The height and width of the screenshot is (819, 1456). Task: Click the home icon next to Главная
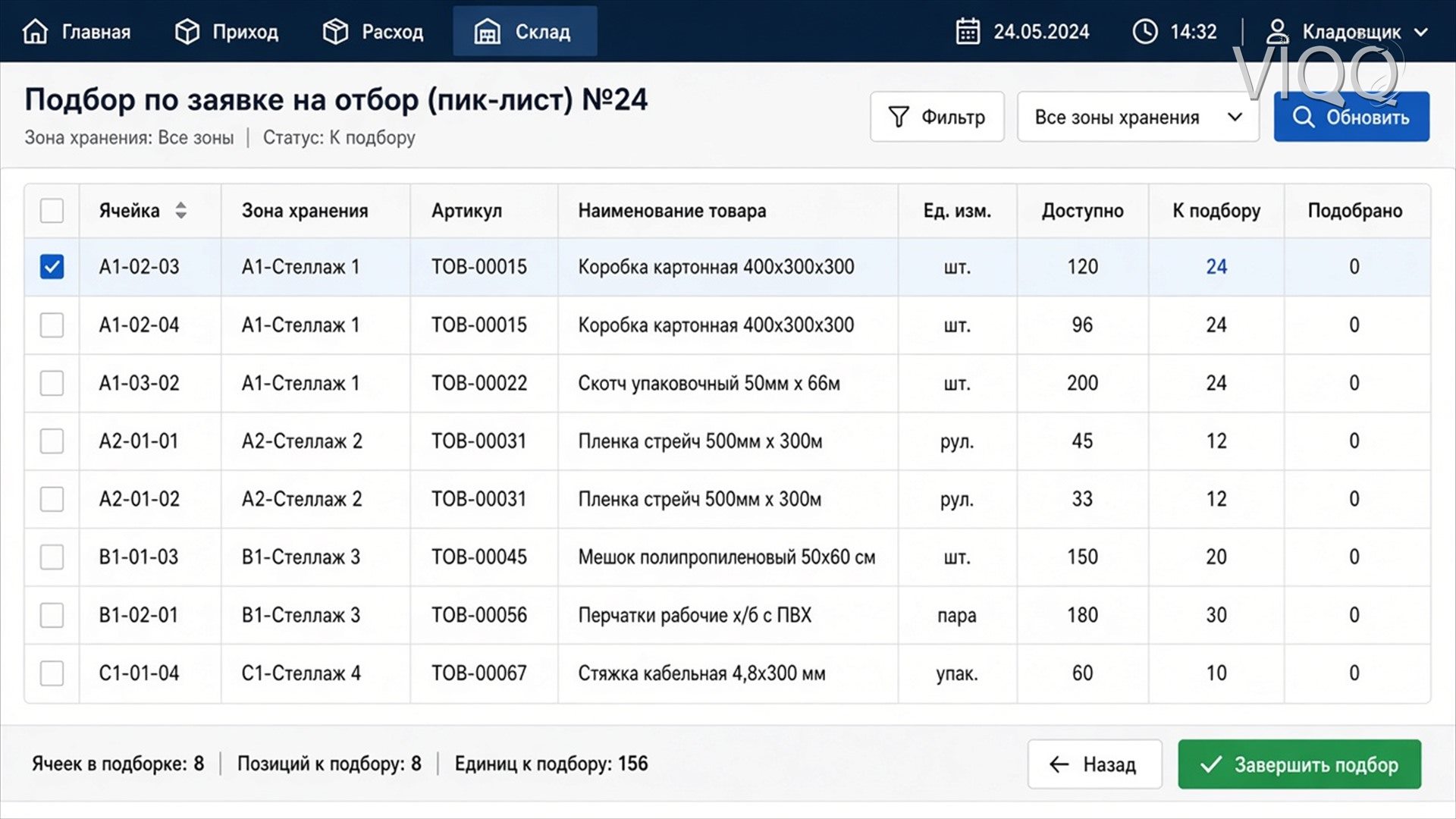coord(36,32)
